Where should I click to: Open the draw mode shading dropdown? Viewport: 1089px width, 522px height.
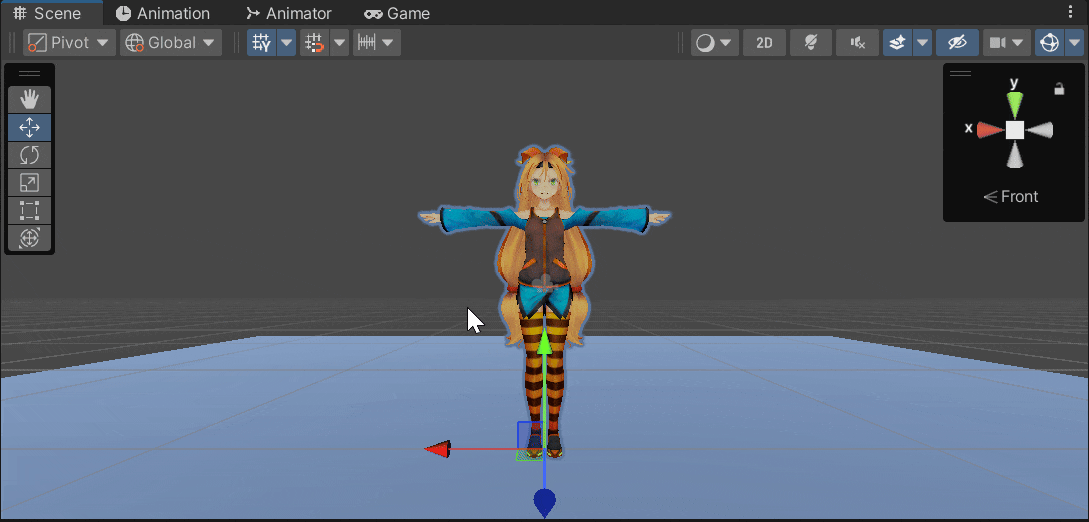click(x=714, y=42)
